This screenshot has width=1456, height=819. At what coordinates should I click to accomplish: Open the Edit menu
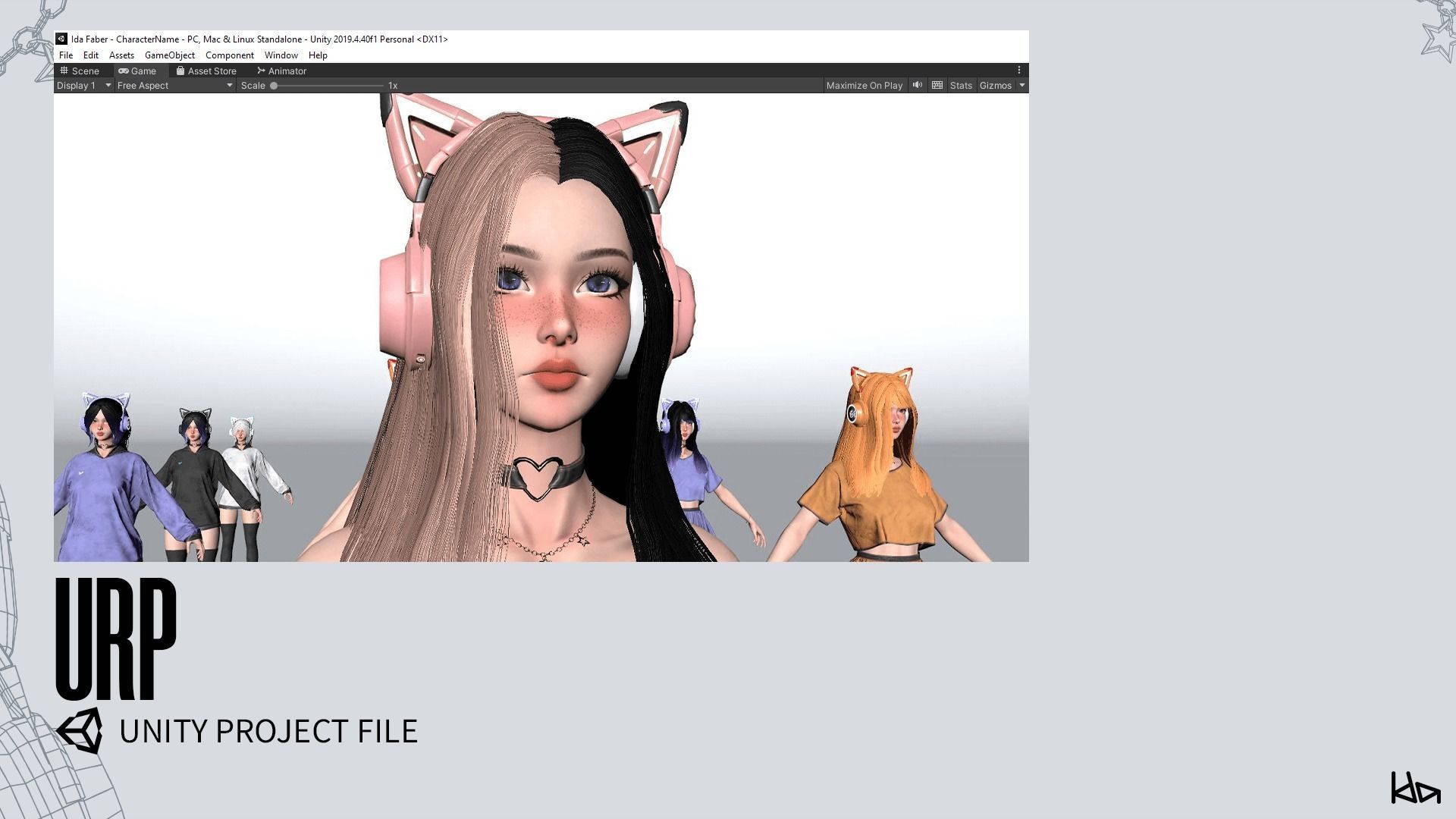pos(91,55)
